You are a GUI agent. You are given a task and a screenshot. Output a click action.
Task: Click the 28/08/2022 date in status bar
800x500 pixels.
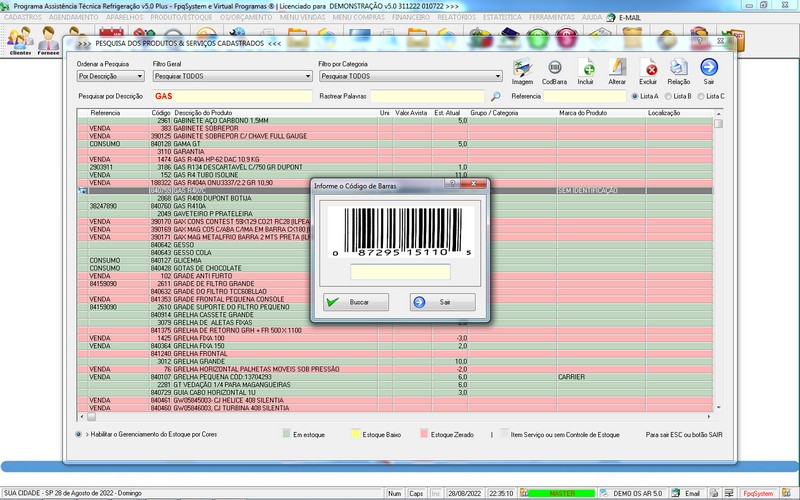(464, 493)
